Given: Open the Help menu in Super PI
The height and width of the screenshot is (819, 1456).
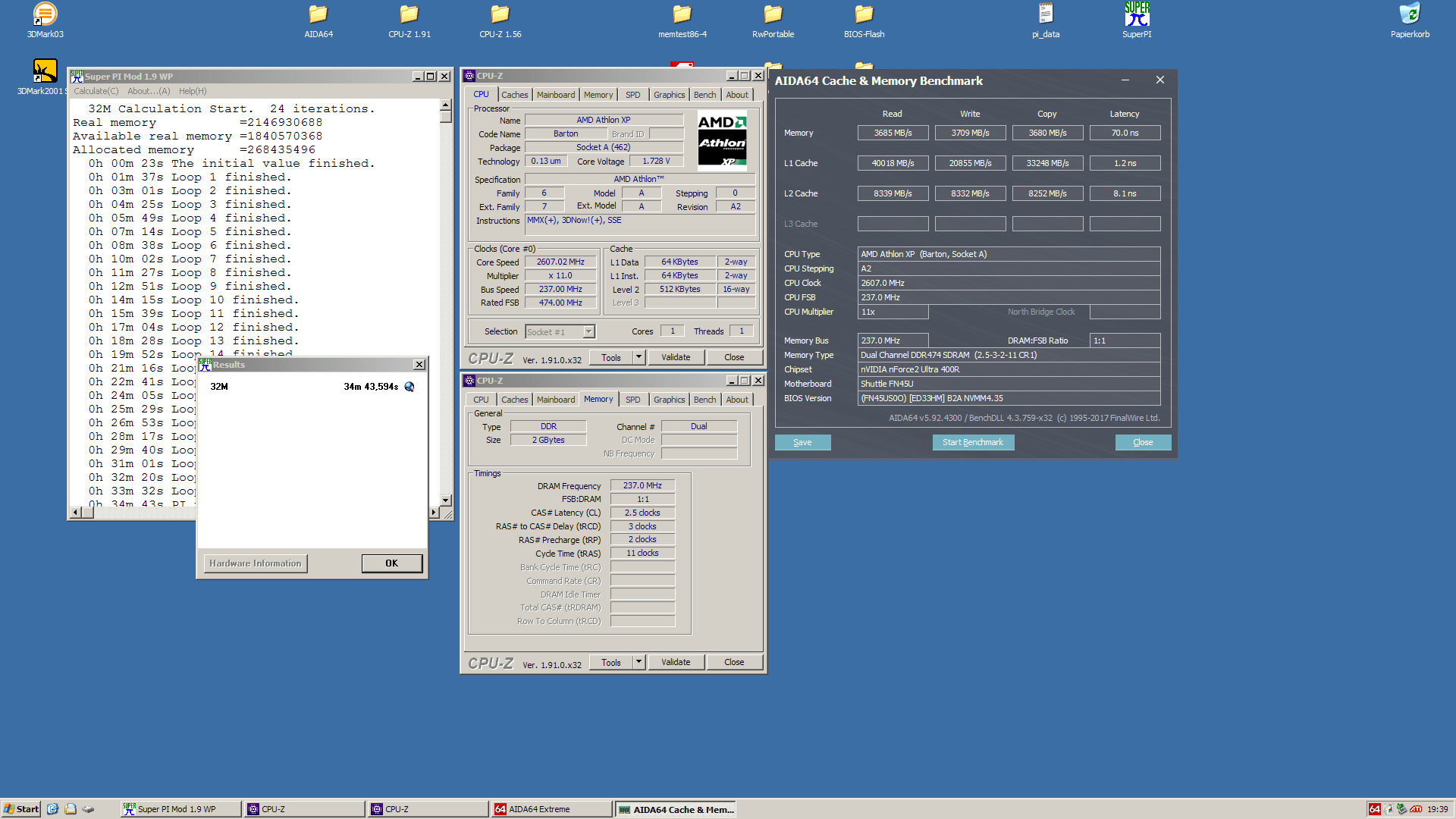Looking at the screenshot, I should pos(193,91).
